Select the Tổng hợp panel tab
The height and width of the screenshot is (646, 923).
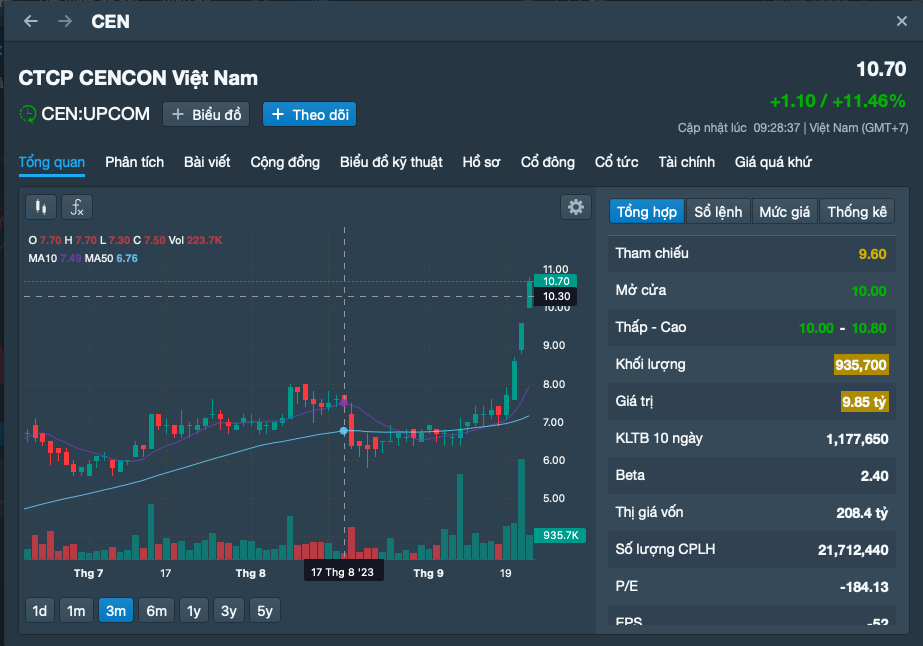[646, 211]
